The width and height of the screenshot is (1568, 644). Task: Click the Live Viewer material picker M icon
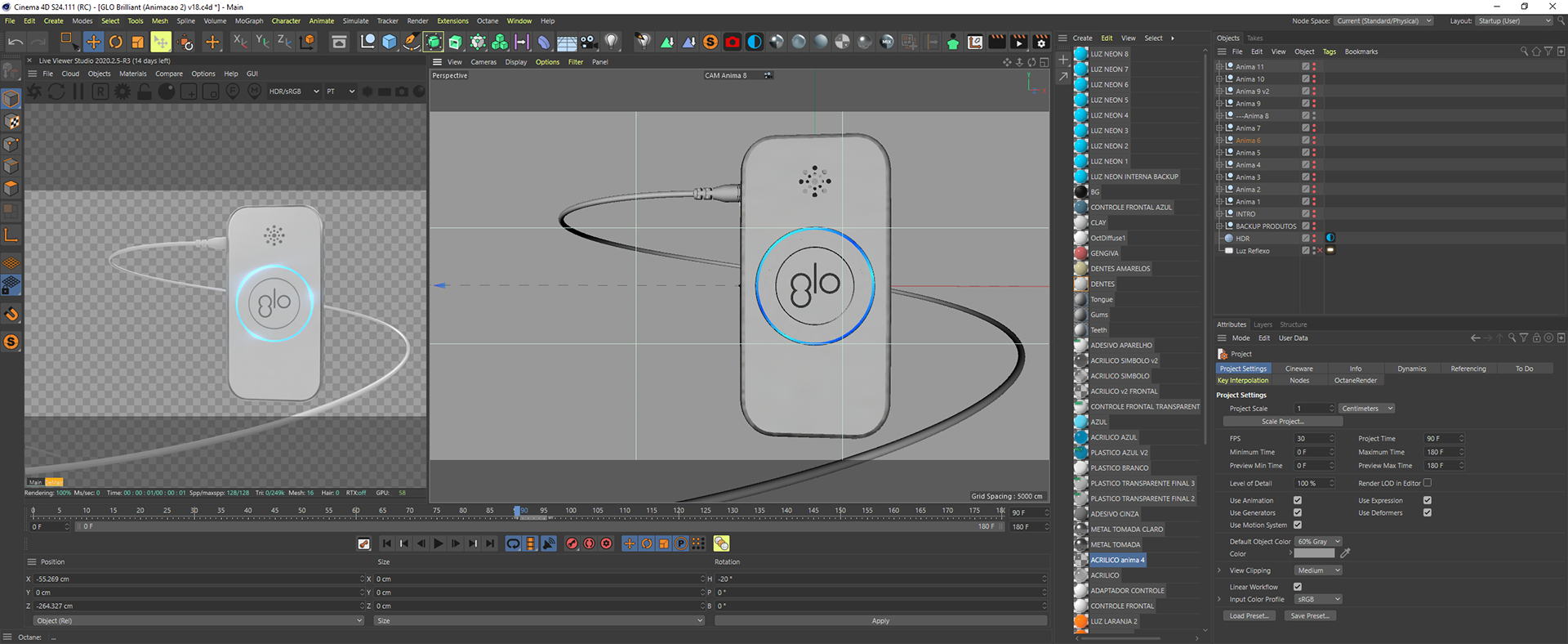(255, 92)
